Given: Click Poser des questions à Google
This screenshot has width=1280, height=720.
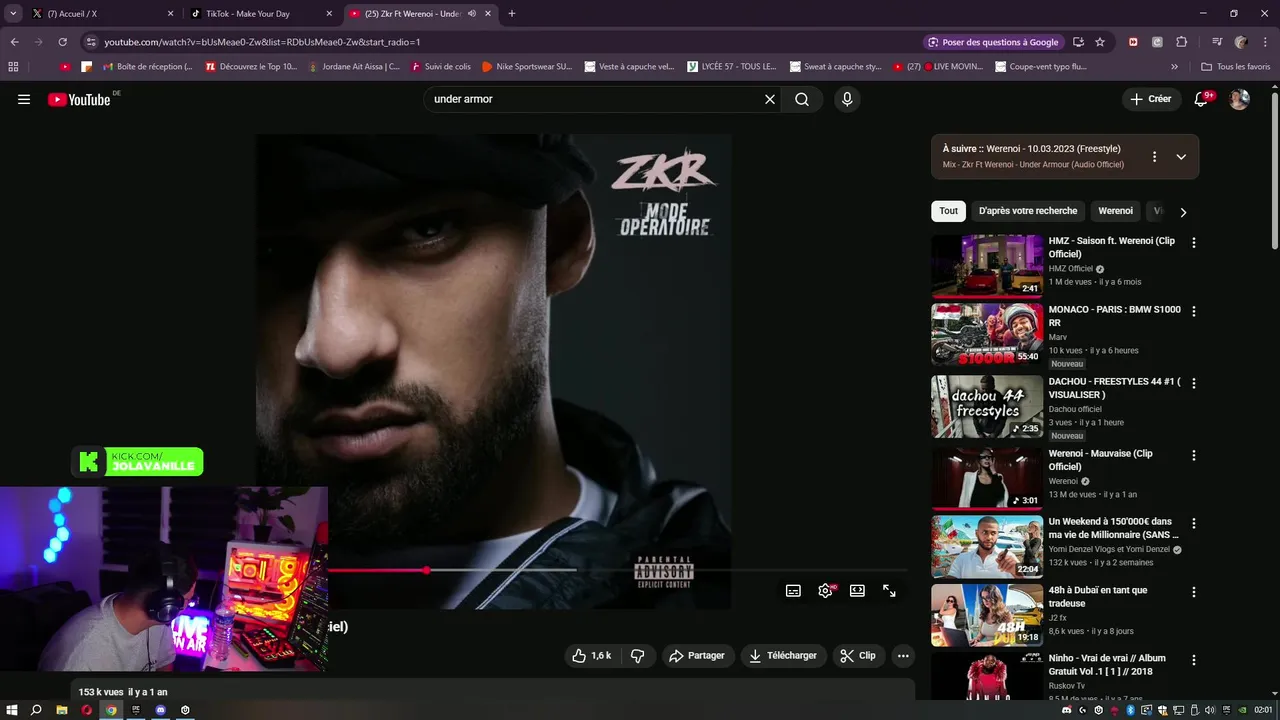Looking at the screenshot, I should pos(993,42).
